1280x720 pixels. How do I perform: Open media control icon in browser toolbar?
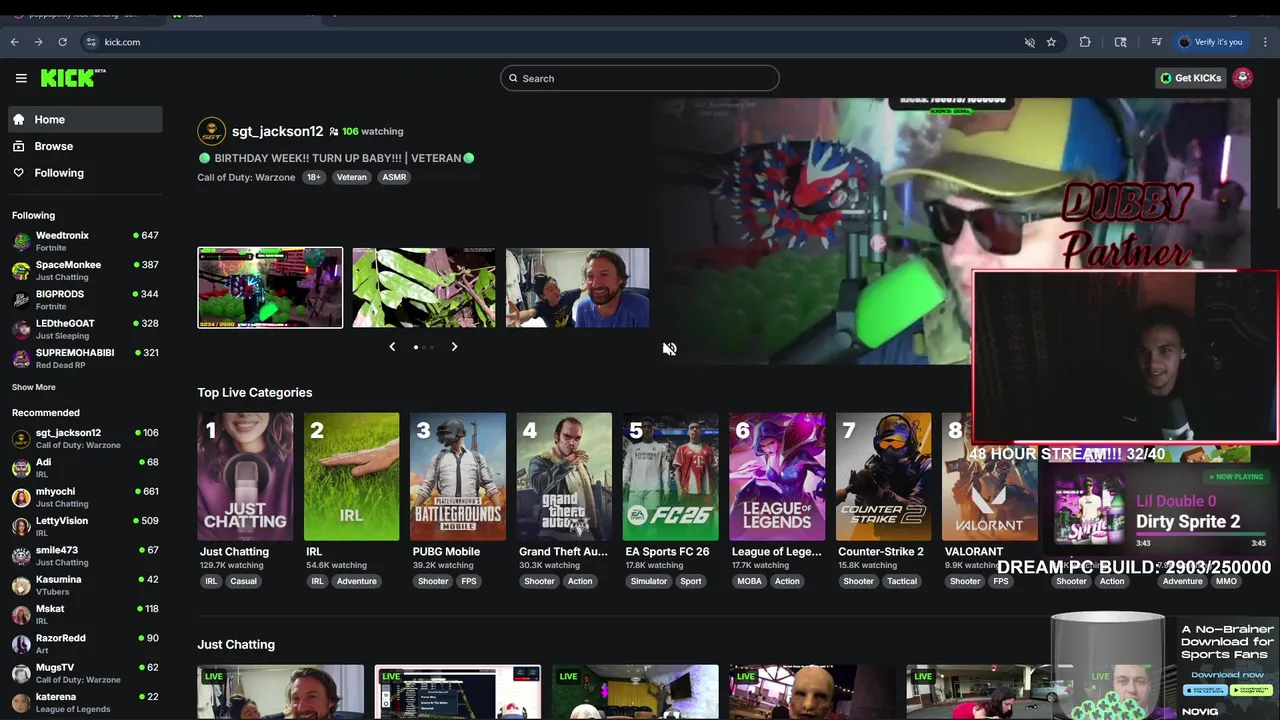point(1156,42)
